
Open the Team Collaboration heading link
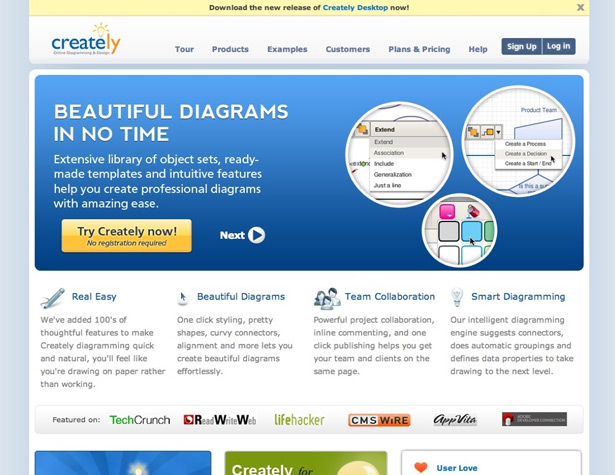click(x=390, y=297)
